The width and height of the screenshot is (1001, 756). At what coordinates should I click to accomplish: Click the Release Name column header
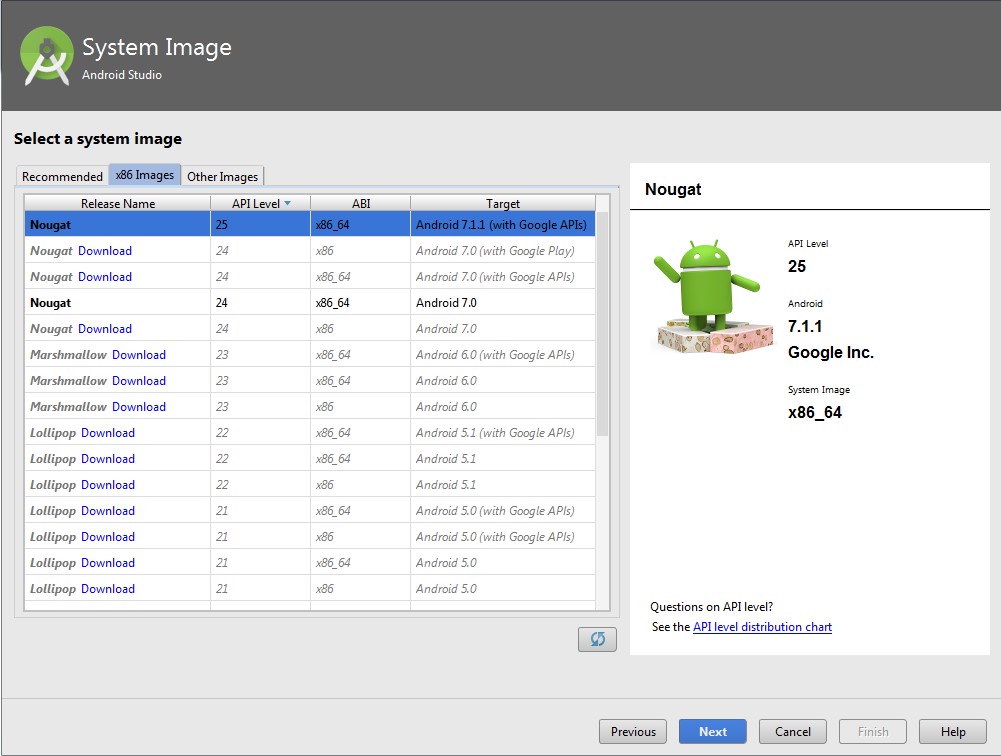[x=118, y=204]
